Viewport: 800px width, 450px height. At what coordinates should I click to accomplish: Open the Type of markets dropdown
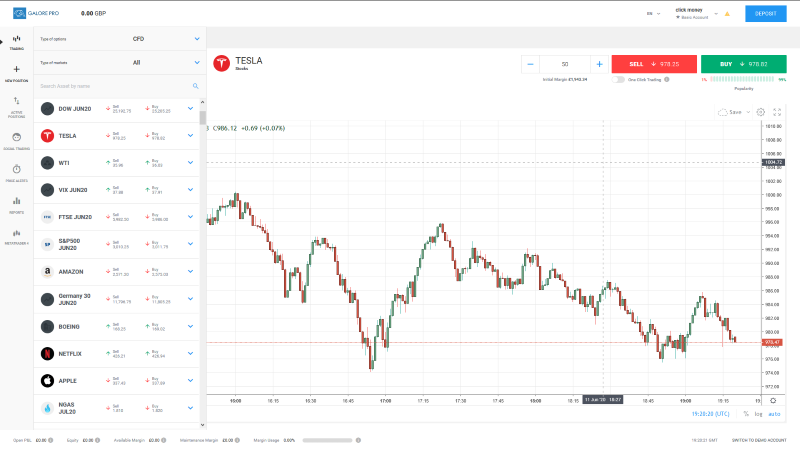(x=120, y=63)
